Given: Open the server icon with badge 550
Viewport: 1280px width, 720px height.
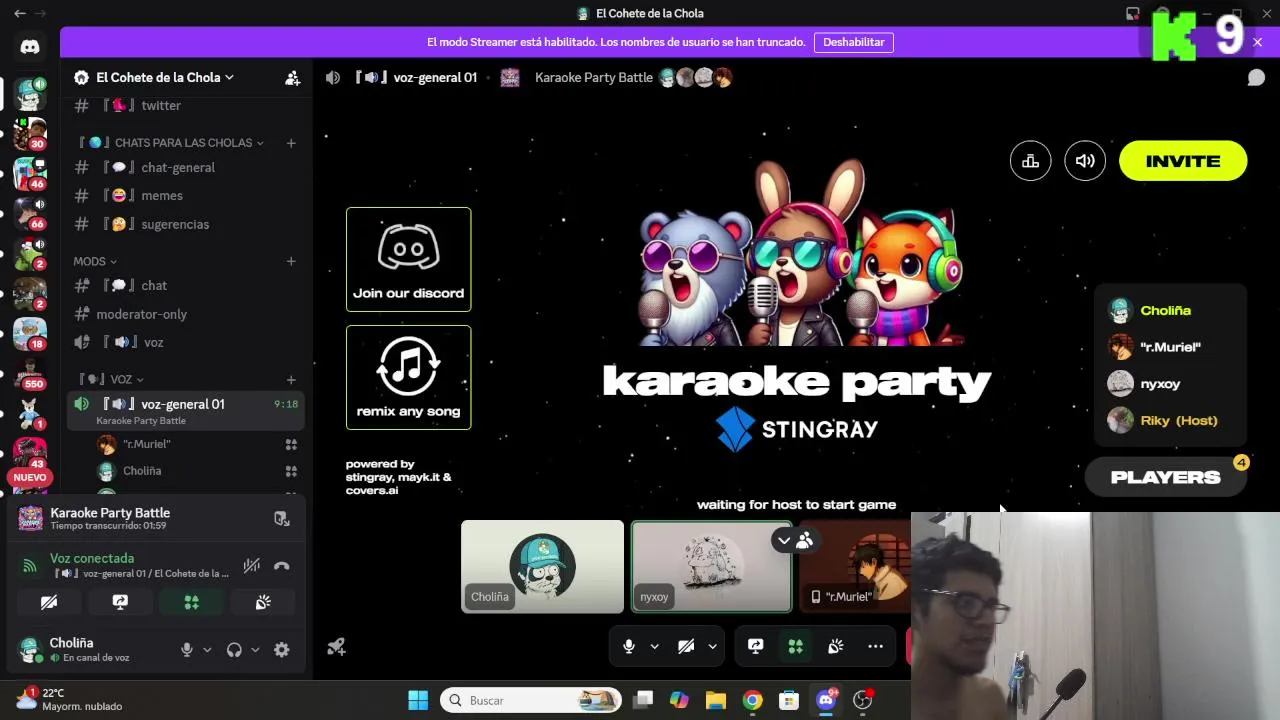Looking at the screenshot, I should pyautogui.click(x=30, y=374).
